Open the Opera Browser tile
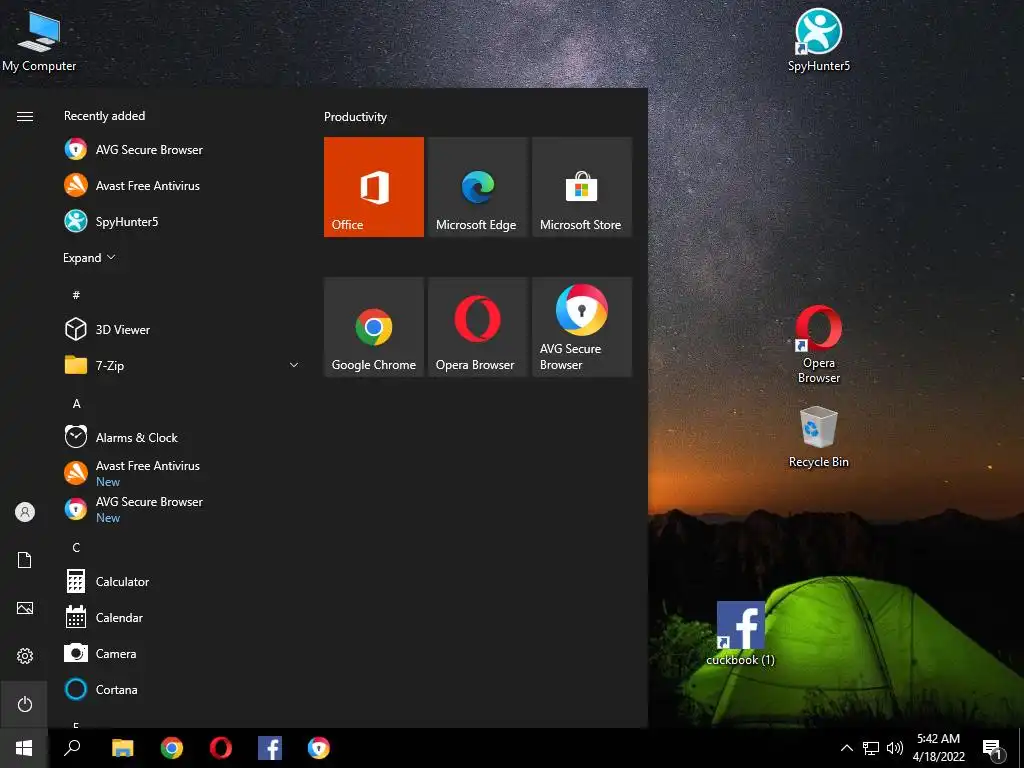This screenshot has width=1024, height=768. click(x=477, y=327)
